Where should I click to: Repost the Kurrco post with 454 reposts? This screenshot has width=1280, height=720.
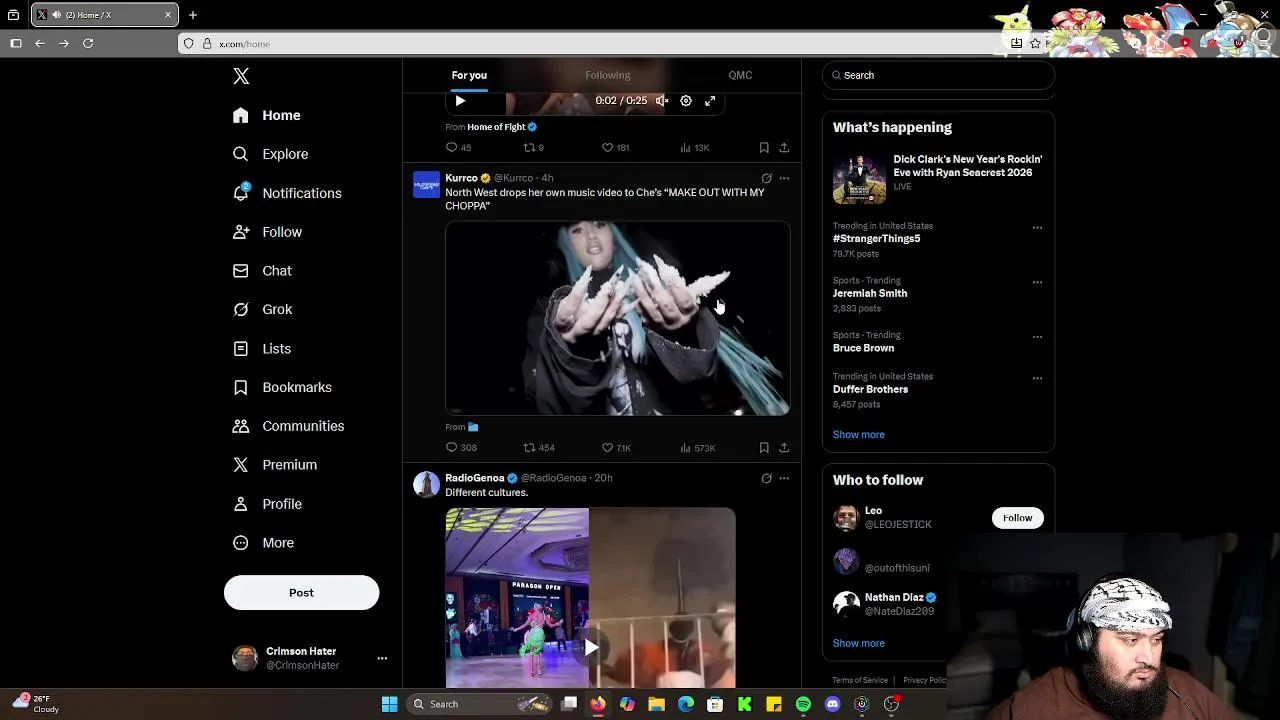point(539,448)
